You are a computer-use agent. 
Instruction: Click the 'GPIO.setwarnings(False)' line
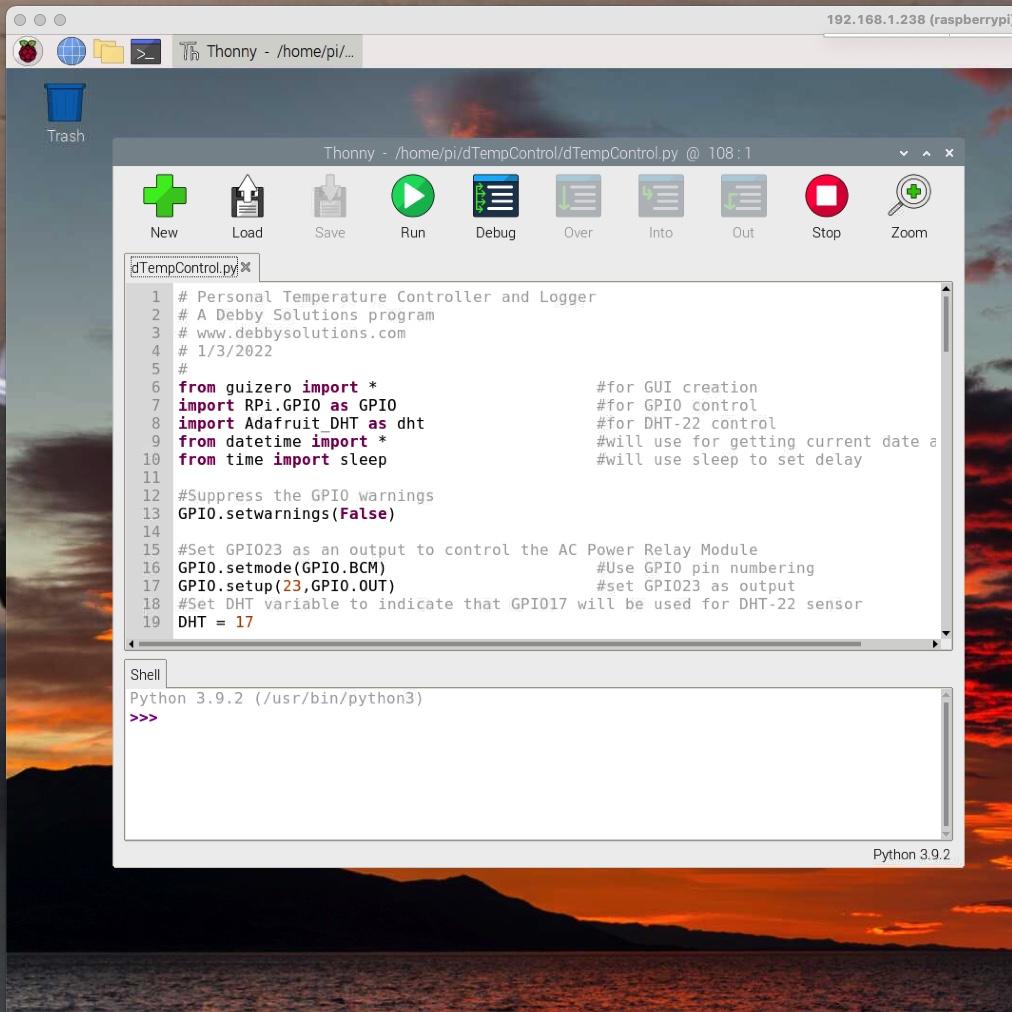click(x=287, y=514)
